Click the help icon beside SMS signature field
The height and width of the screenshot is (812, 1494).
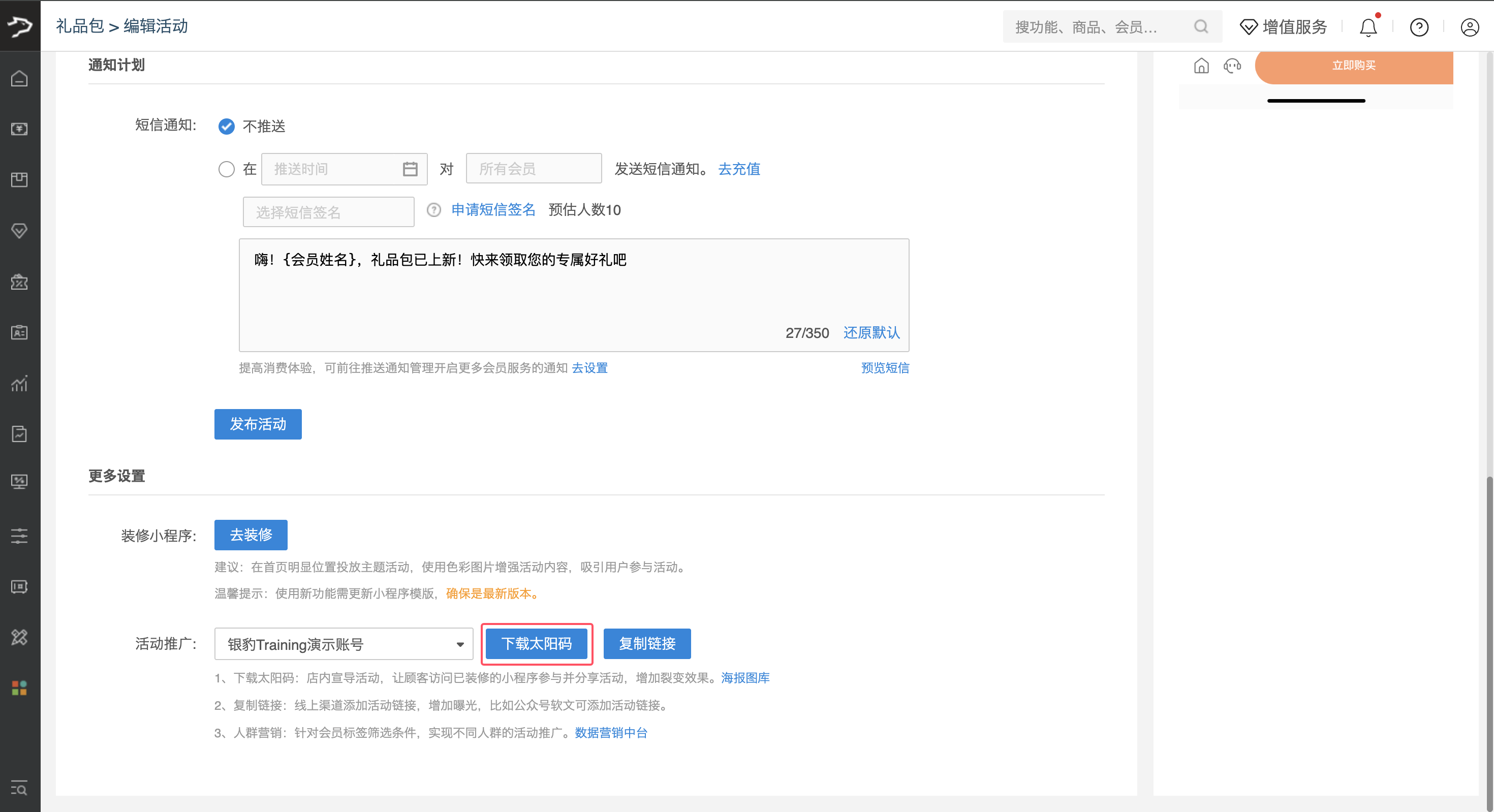434,210
